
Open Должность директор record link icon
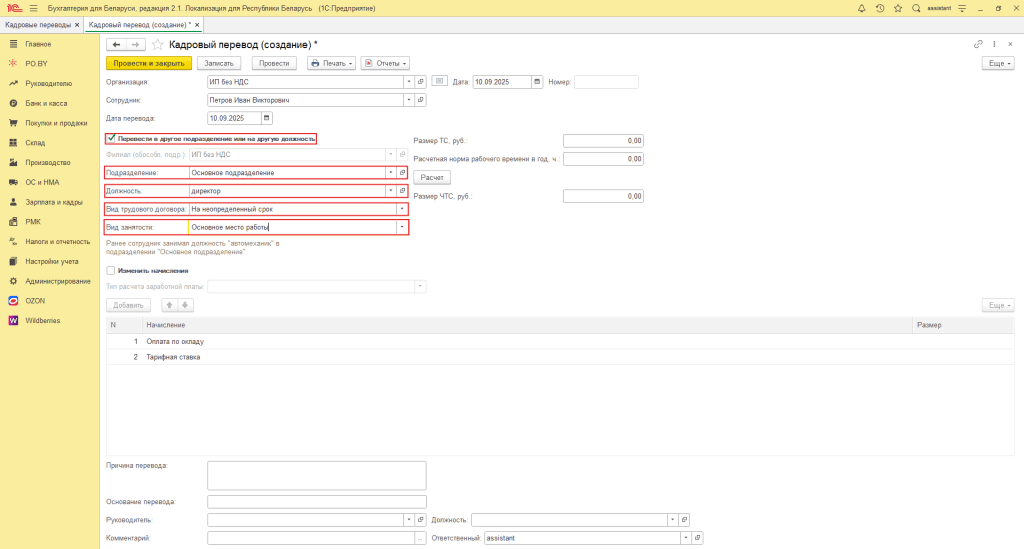(402, 191)
